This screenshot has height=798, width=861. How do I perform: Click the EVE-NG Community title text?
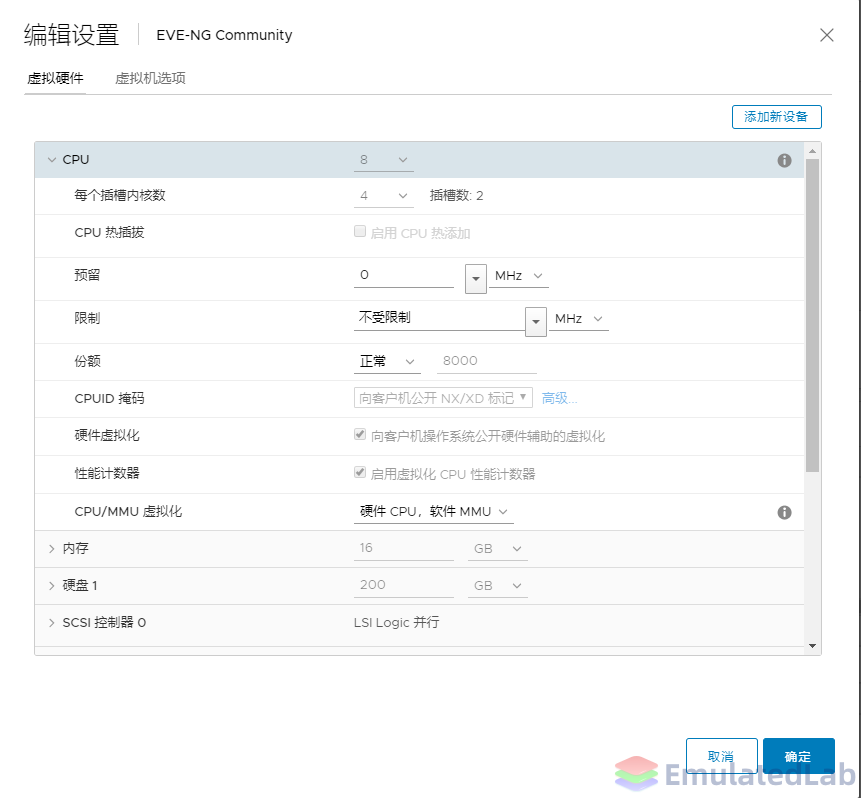pyautogui.click(x=224, y=35)
